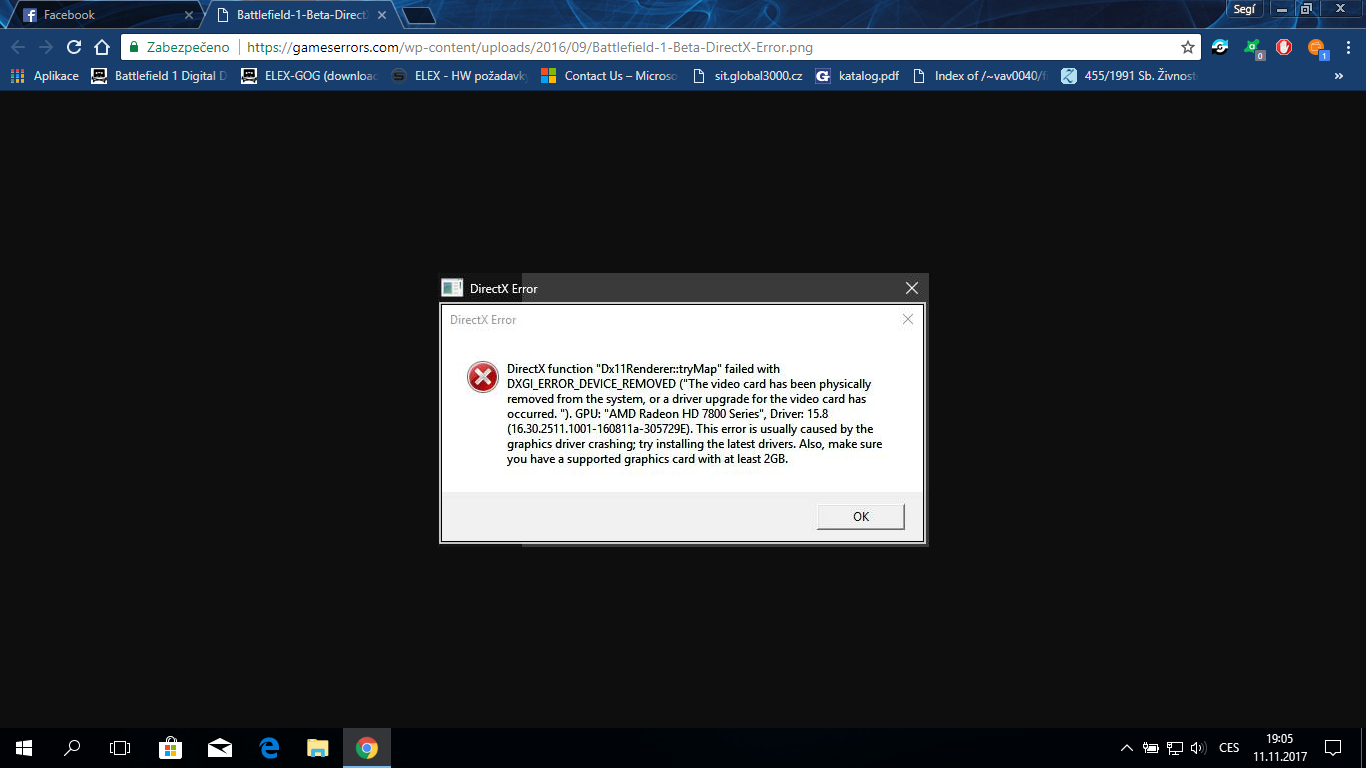The height and width of the screenshot is (768, 1366).
Task: Click the Apps grid icon in bookmarks bar
Action: tap(17, 76)
